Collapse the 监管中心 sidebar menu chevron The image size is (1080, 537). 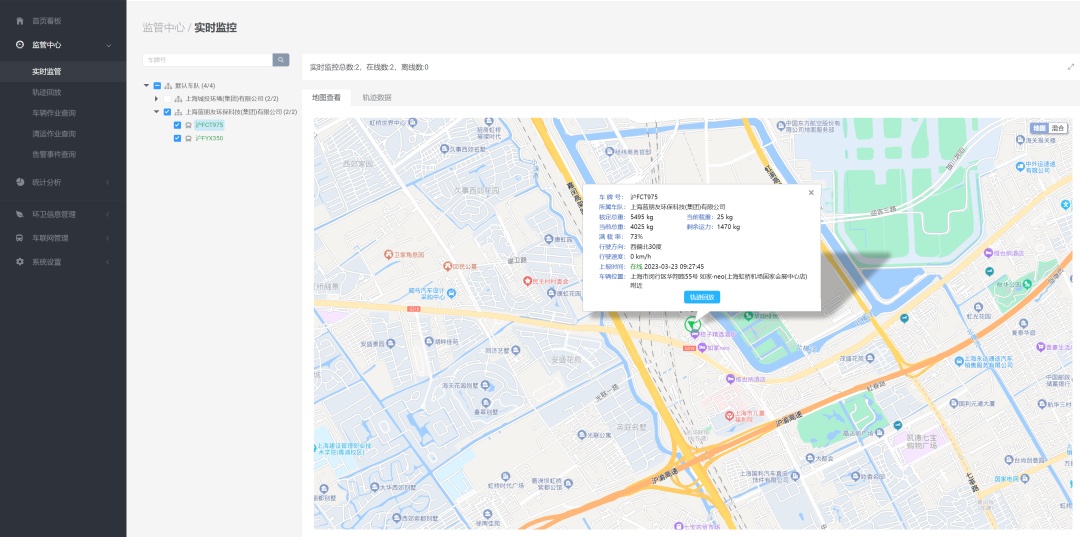click(108, 45)
